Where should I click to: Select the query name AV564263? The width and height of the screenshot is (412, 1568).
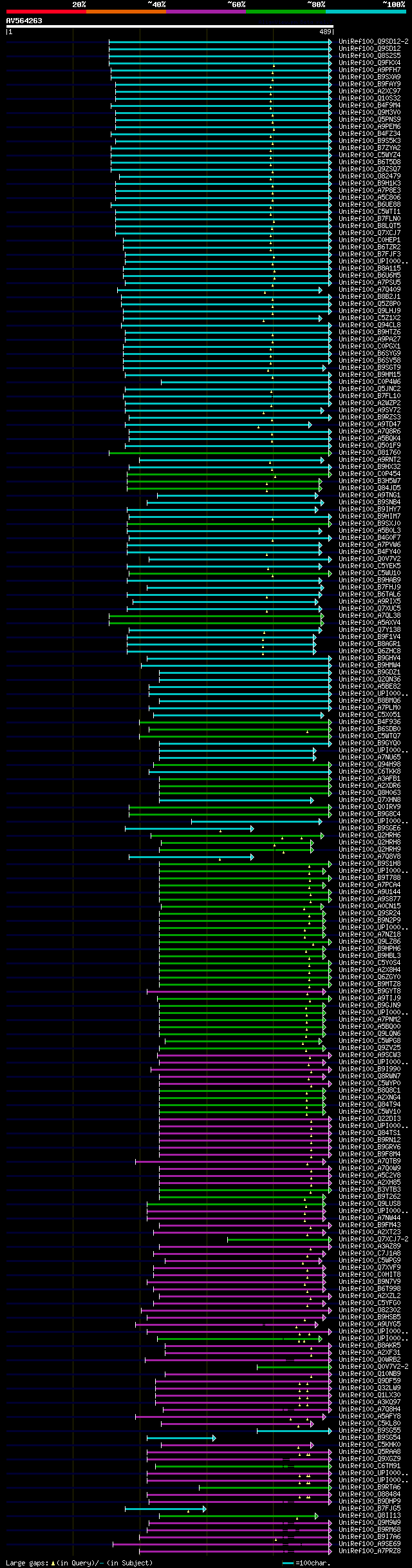pyautogui.click(x=24, y=21)
